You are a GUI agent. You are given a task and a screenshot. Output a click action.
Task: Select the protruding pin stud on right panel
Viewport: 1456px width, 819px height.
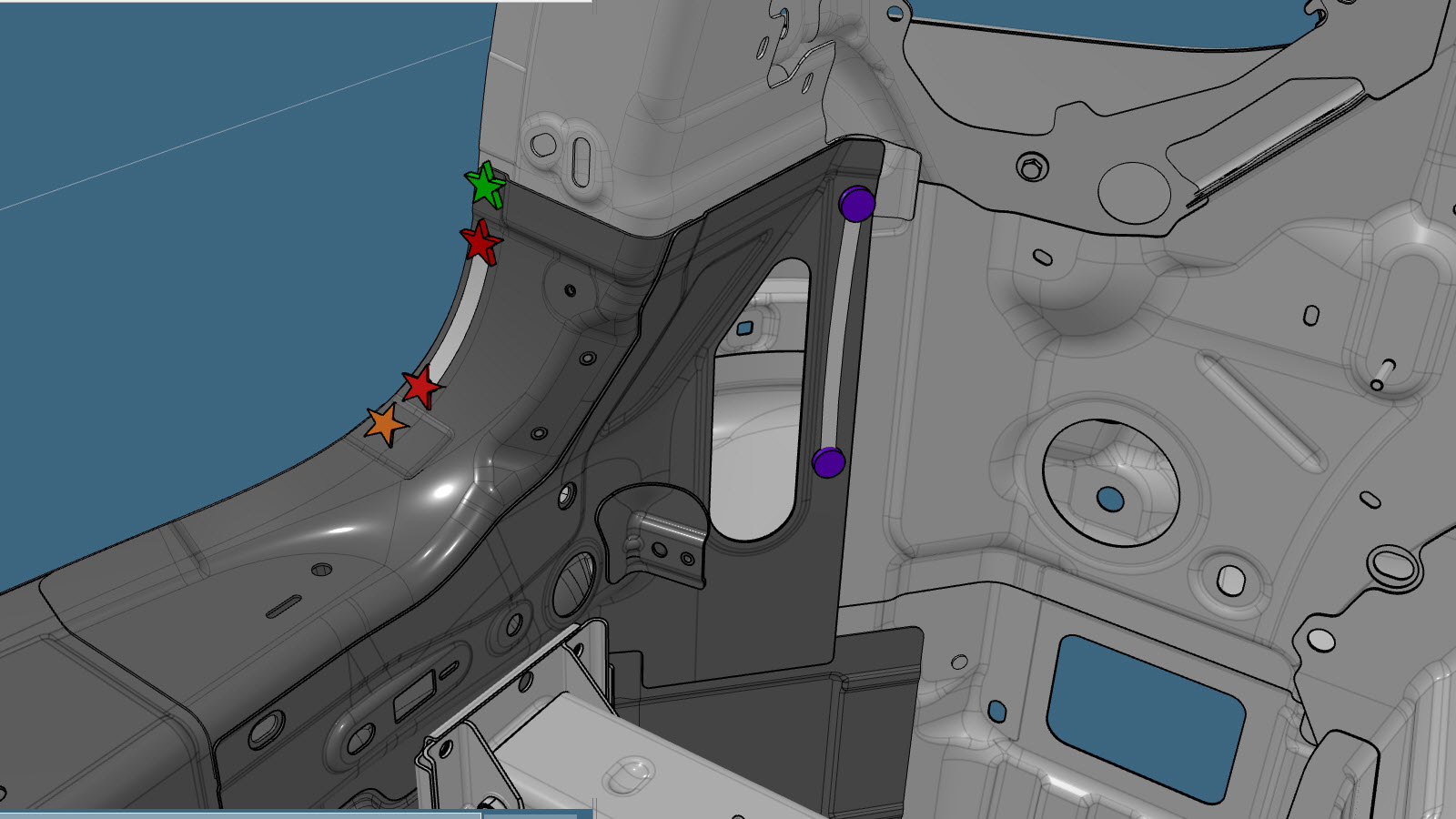pyautogui.click(x=1381, y=372)
